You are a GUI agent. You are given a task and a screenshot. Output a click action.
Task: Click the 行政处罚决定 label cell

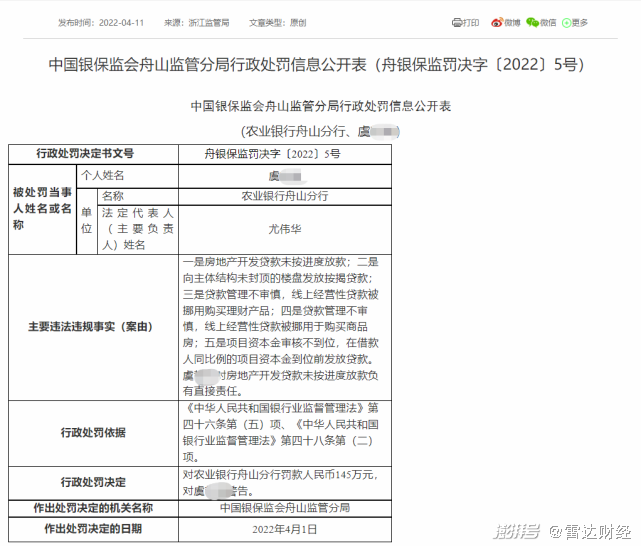[x=93, y=483]
